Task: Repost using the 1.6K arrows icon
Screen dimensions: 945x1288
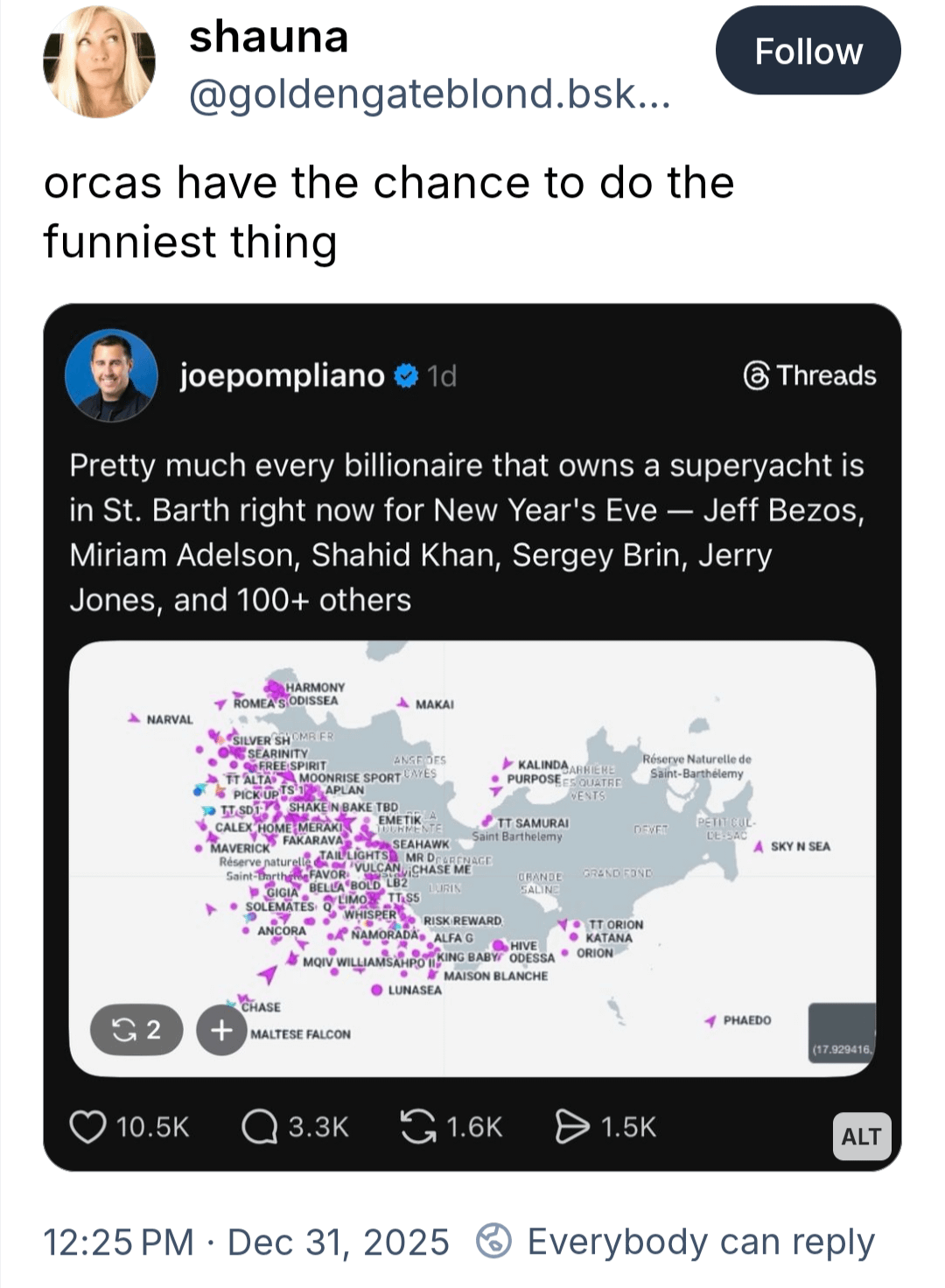Action: pyautogui.click(x=417, y=1127)
